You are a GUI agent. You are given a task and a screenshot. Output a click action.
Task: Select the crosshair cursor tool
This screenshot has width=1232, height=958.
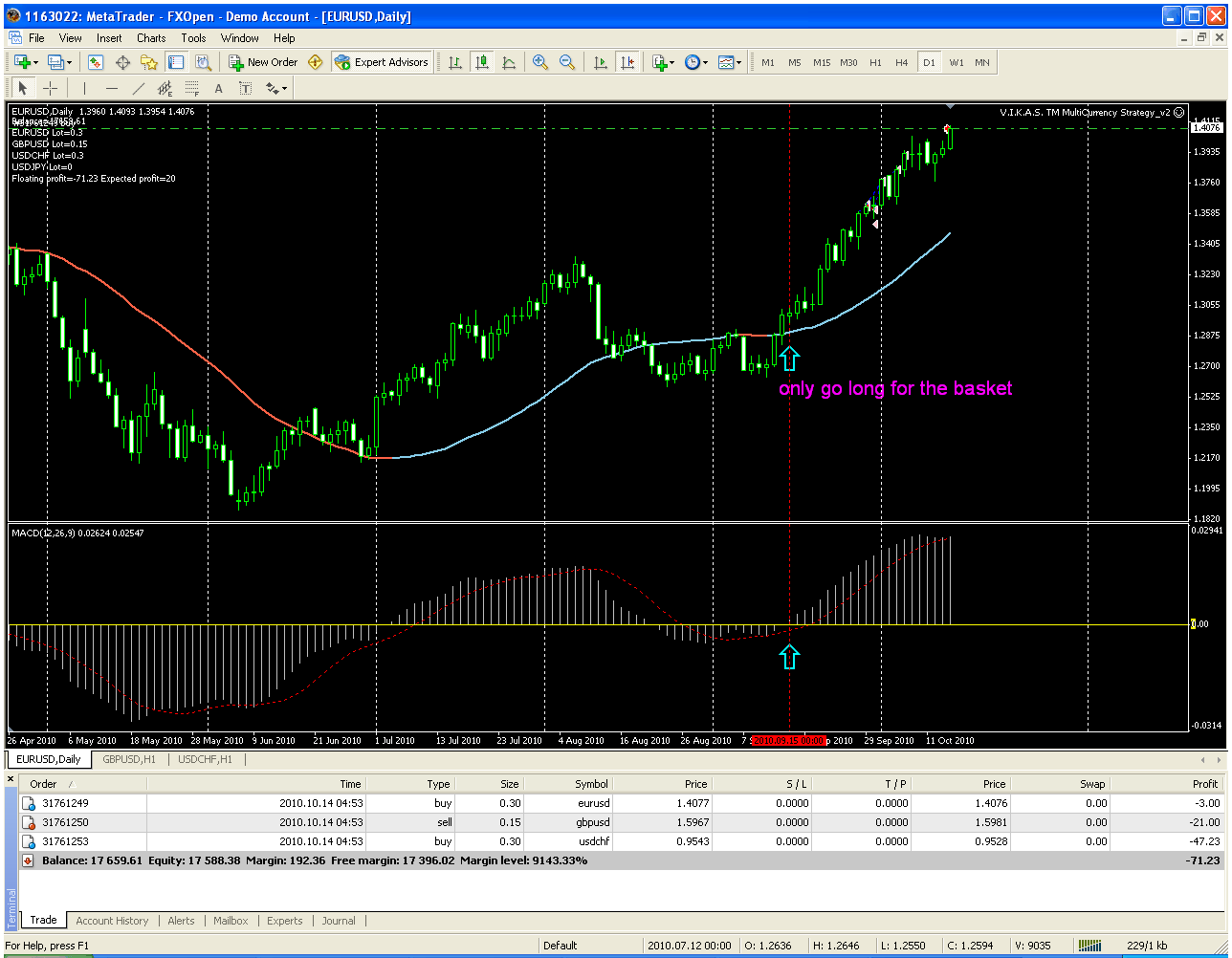click(51, 88)
